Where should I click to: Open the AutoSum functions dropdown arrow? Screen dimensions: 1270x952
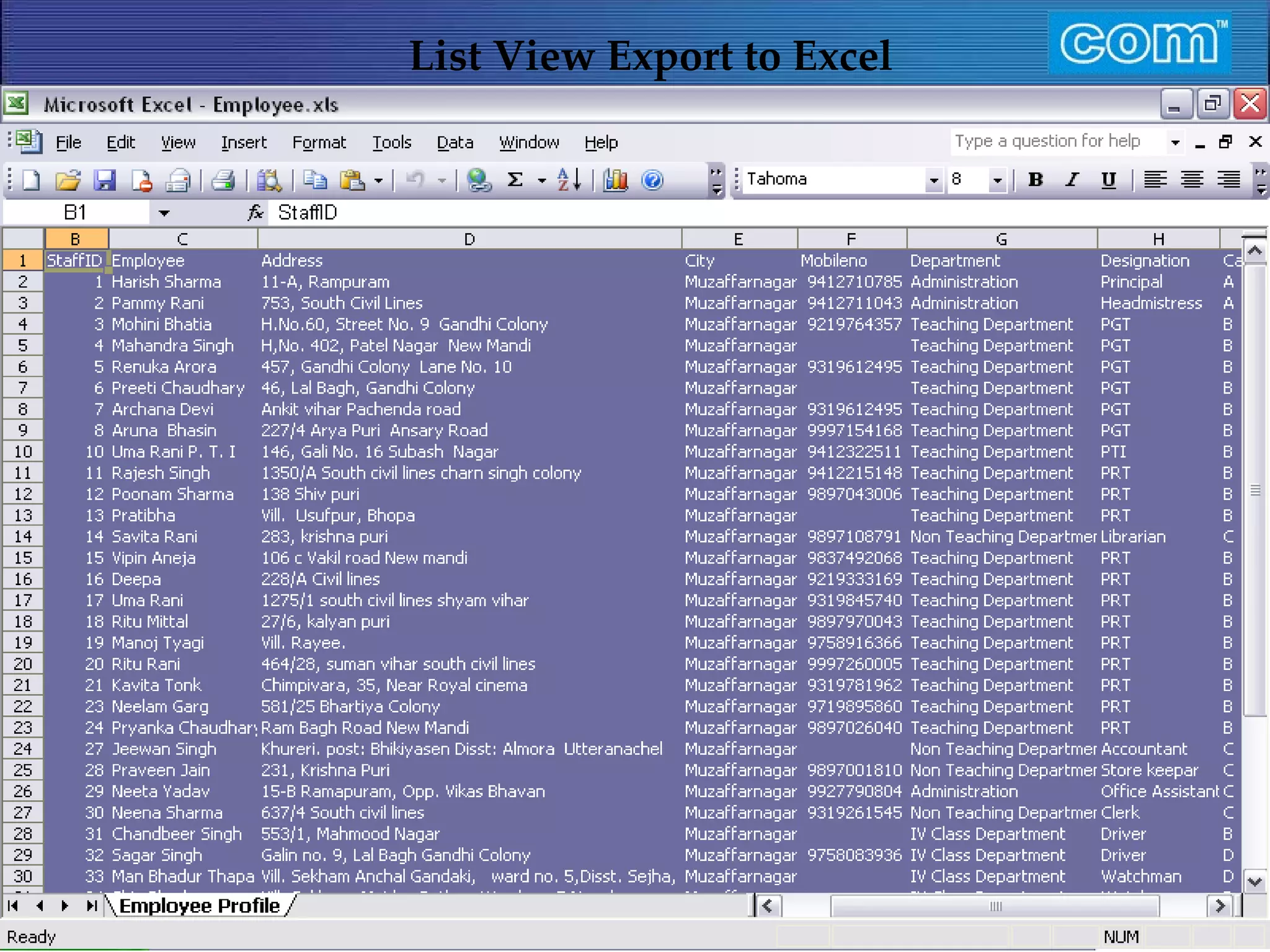point(541,181)
